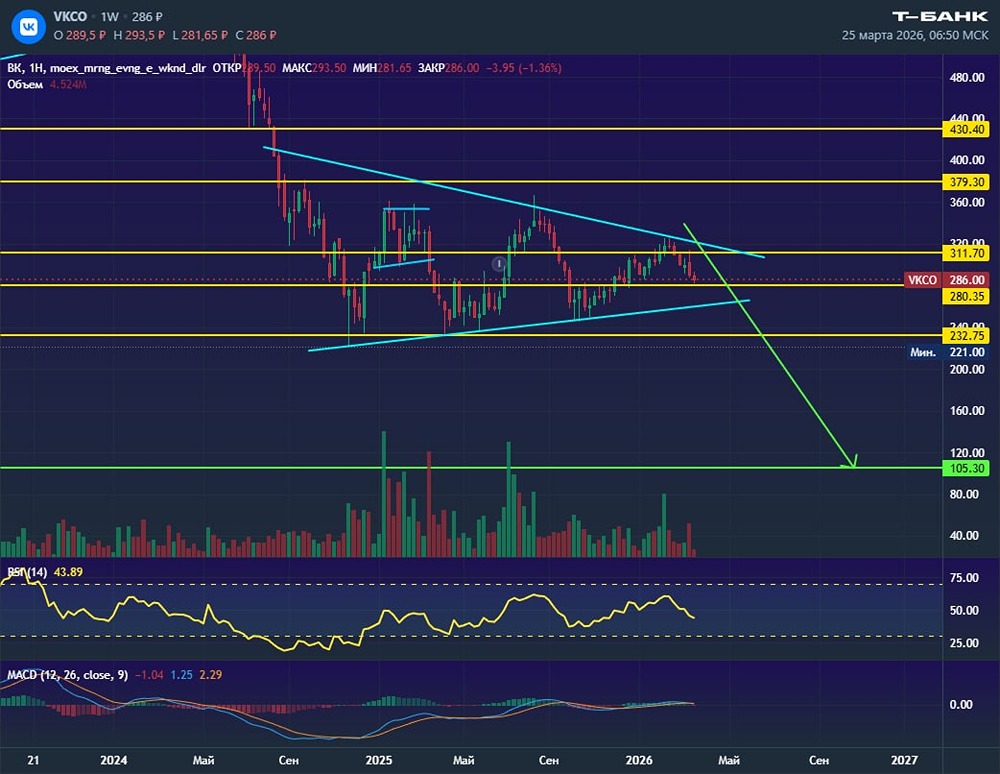Click the RSI 25.00 axis label

964,643
